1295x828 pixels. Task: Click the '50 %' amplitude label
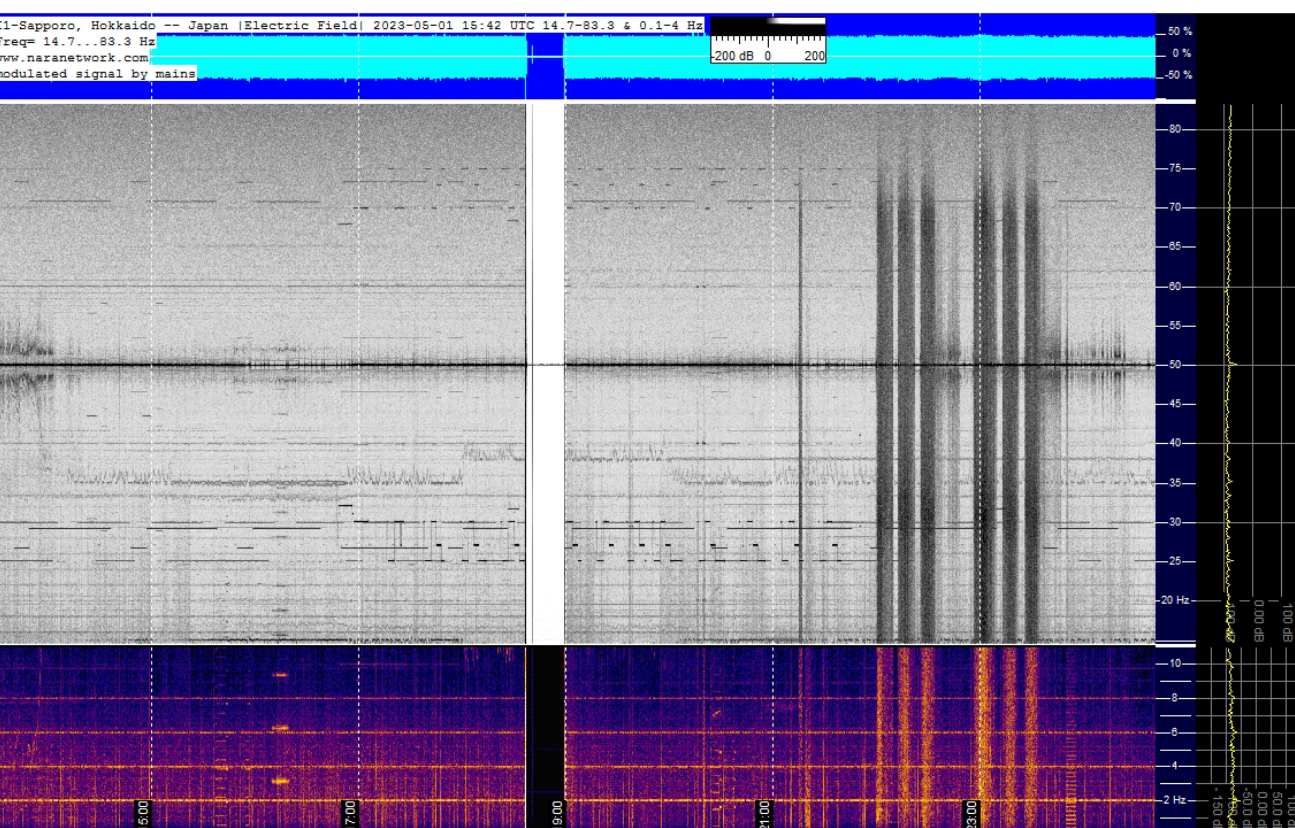point(1180,32)
